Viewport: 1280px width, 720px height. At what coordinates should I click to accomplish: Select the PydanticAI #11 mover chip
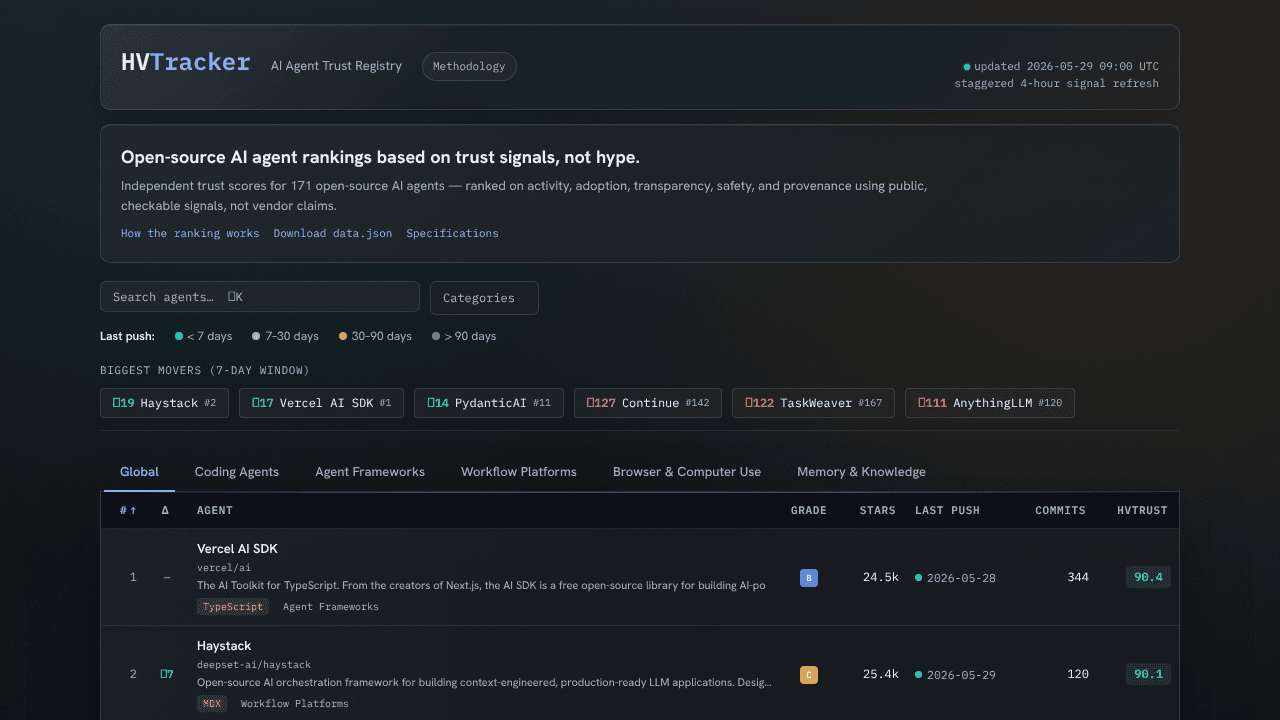489,403
